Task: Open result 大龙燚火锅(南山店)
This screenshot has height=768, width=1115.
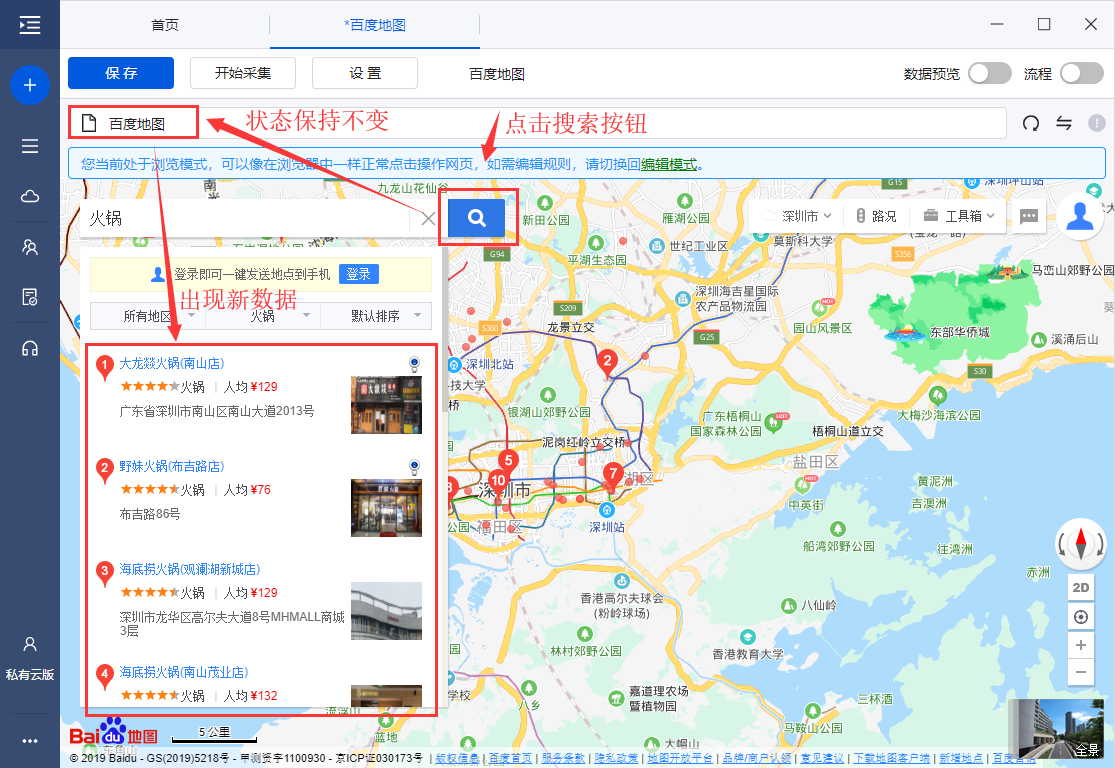Action: (x=171, y=363)
